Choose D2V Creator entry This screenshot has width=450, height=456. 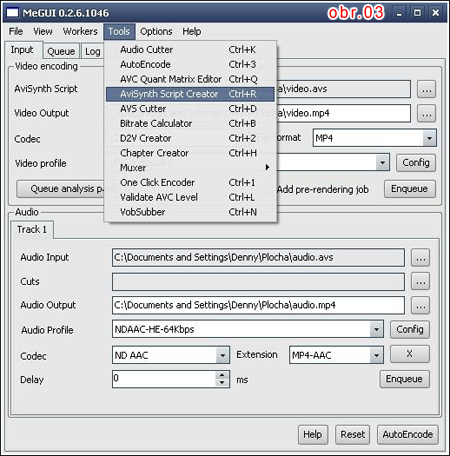[x=190, y=138]
